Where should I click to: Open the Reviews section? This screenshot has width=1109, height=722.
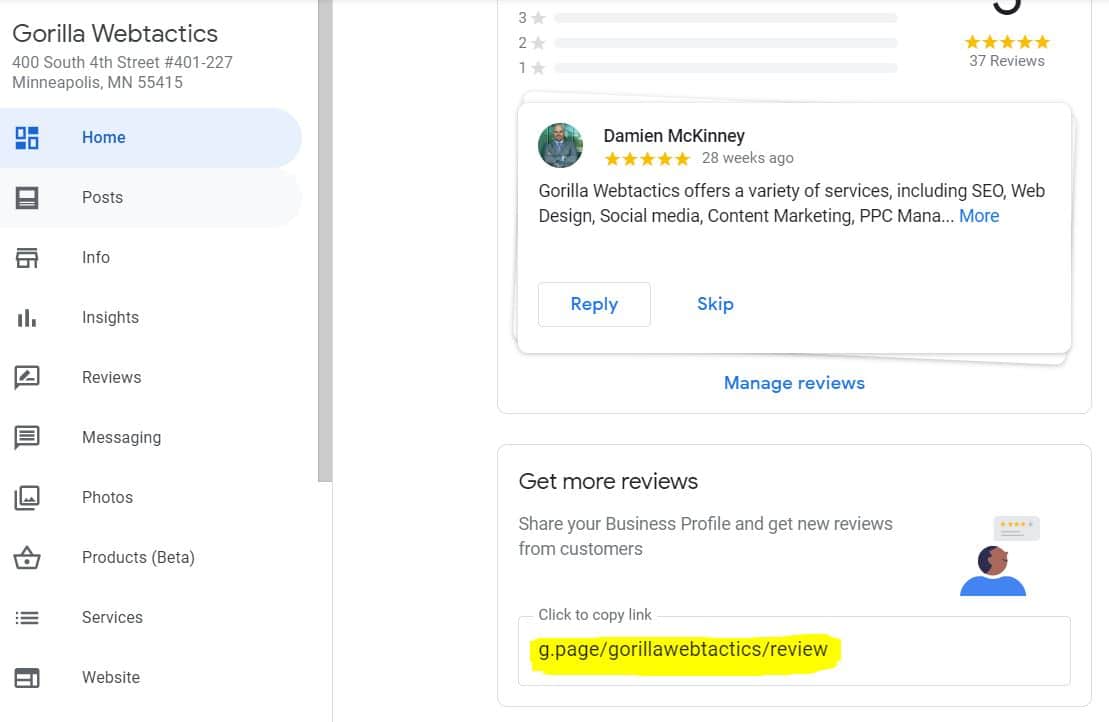[151, 378]
